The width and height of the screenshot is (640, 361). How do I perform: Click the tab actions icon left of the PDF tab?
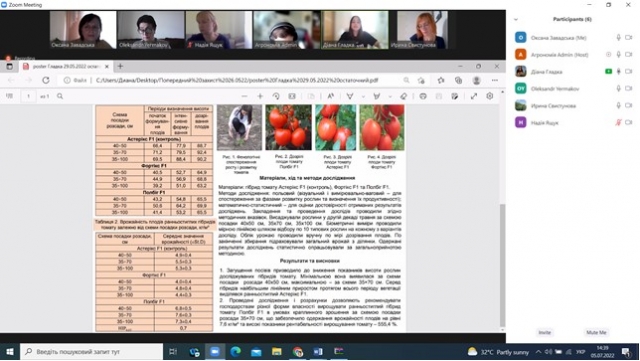click(x=9, y=66)
